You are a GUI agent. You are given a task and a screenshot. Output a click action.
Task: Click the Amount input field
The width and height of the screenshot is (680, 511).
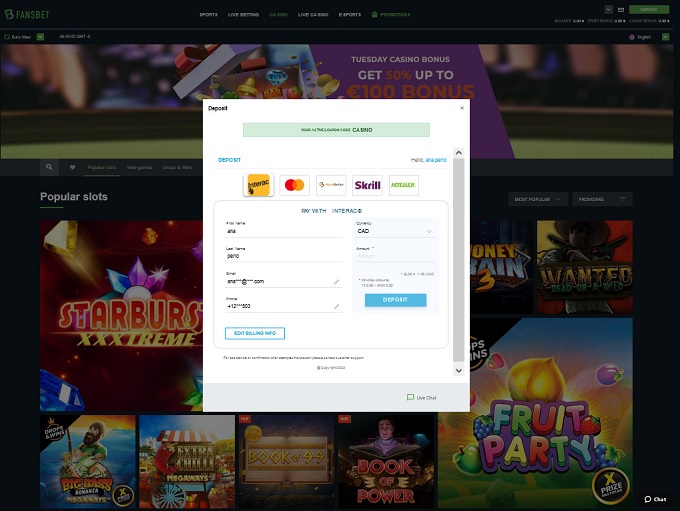click(396, 256)
